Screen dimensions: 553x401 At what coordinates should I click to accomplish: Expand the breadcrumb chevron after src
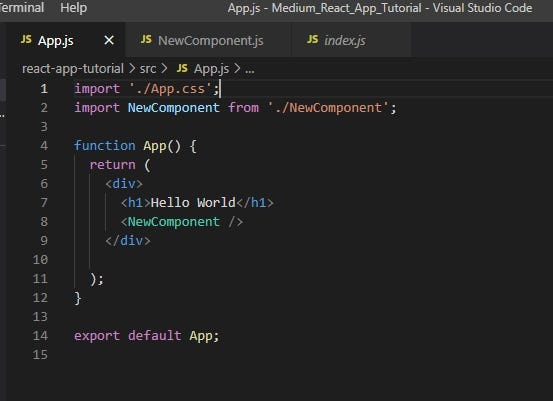coord(164,68)
